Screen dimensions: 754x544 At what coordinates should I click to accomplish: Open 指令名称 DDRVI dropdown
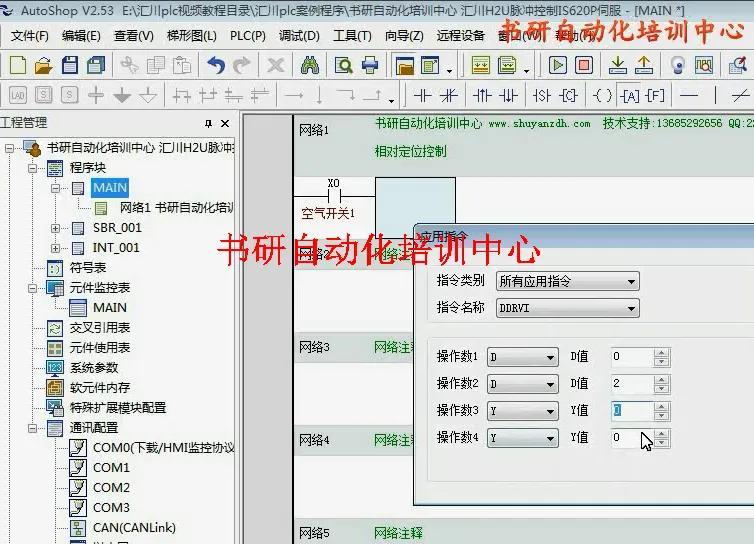pos(567,308)
